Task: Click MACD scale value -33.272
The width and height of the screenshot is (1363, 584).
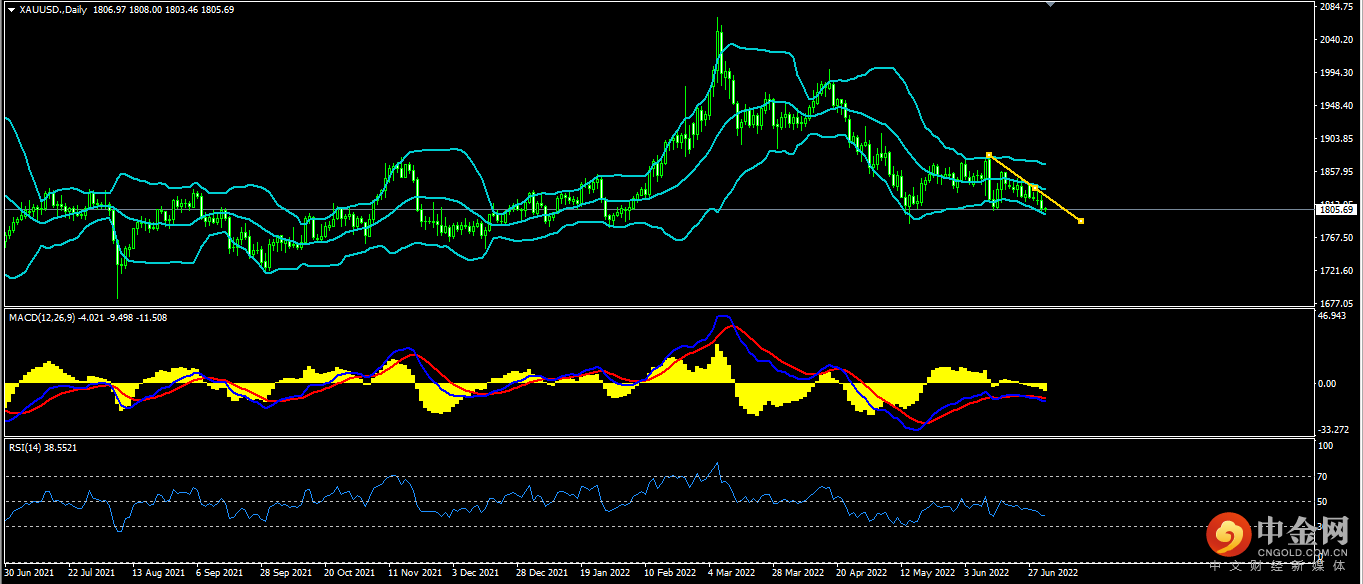Action: tap(1335, 429)
